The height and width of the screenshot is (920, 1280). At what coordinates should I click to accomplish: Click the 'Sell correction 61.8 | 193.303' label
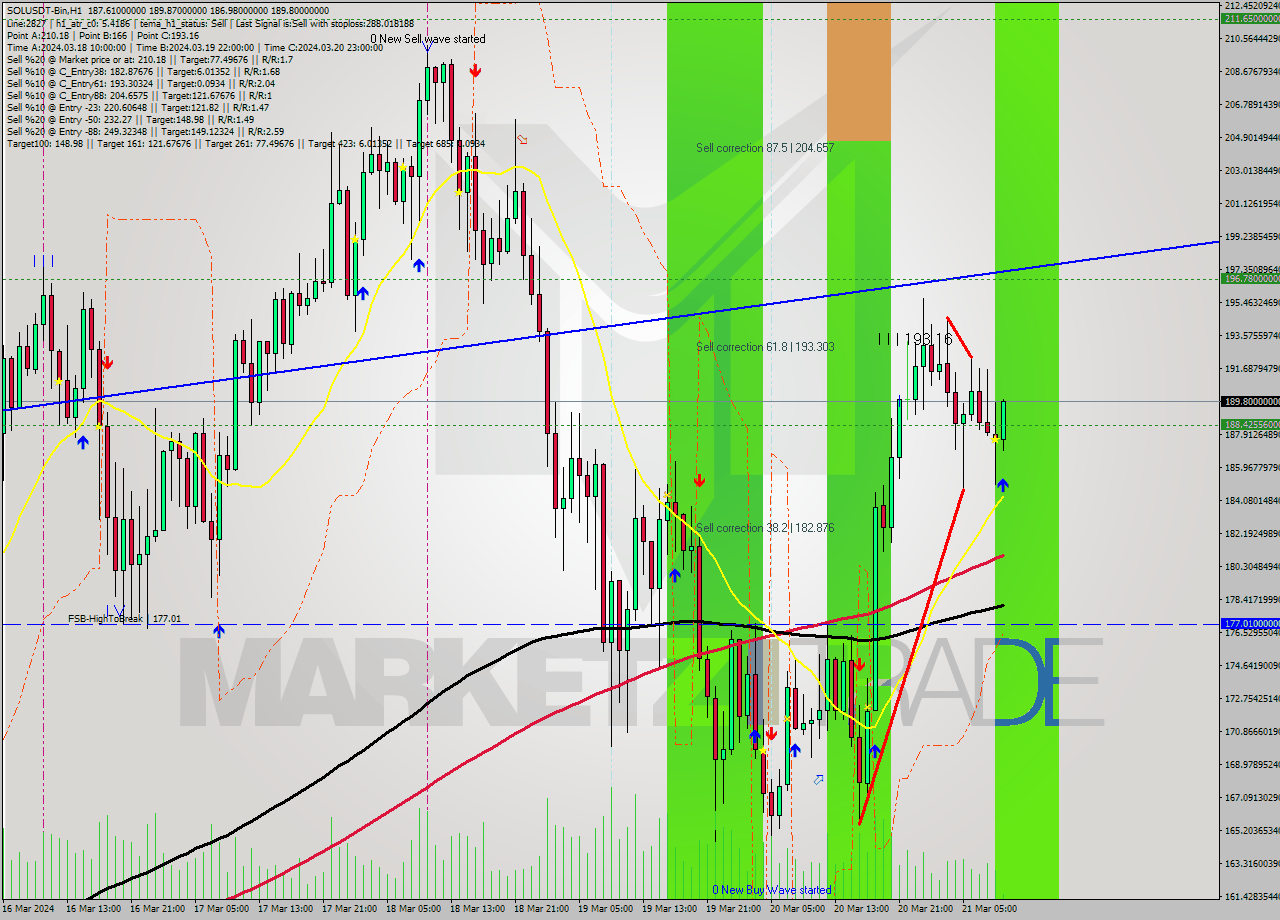click(x=765, y=347)
